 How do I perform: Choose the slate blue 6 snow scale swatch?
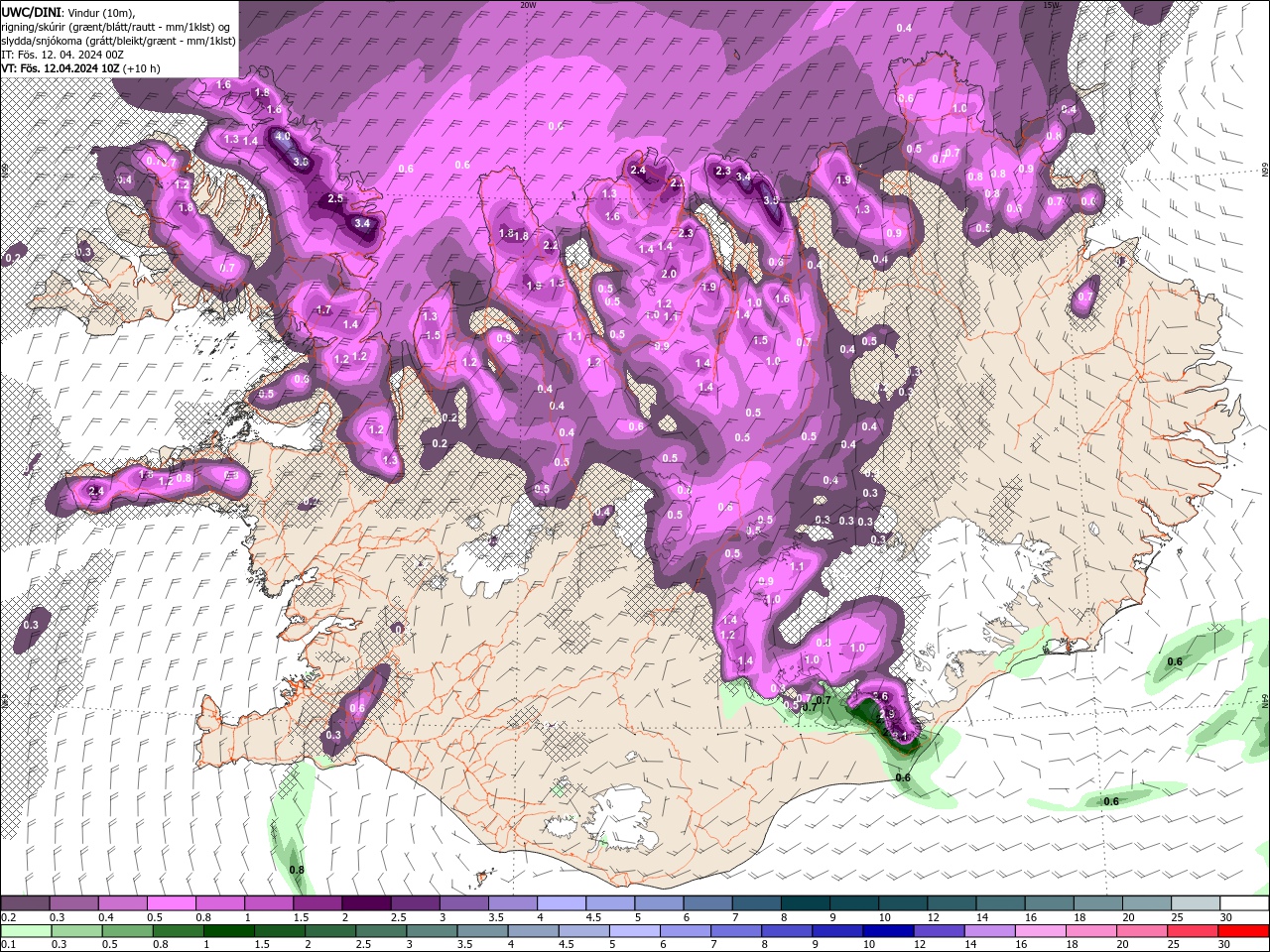click(707, 903)
